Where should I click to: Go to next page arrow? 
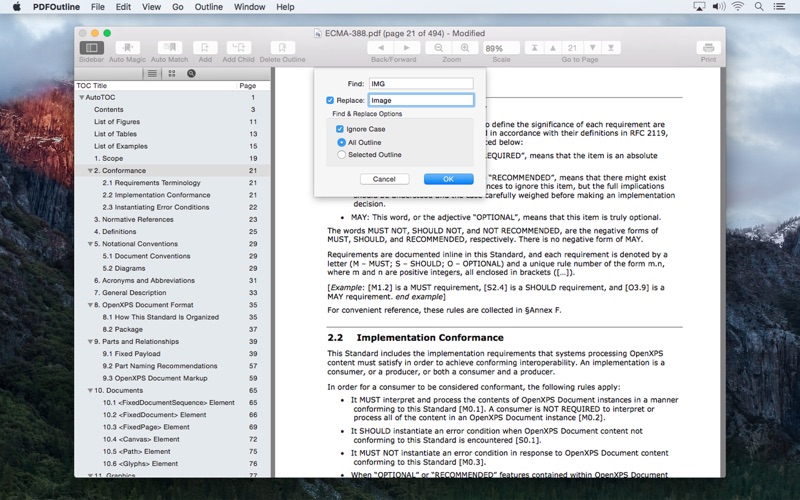coord(592,48)
